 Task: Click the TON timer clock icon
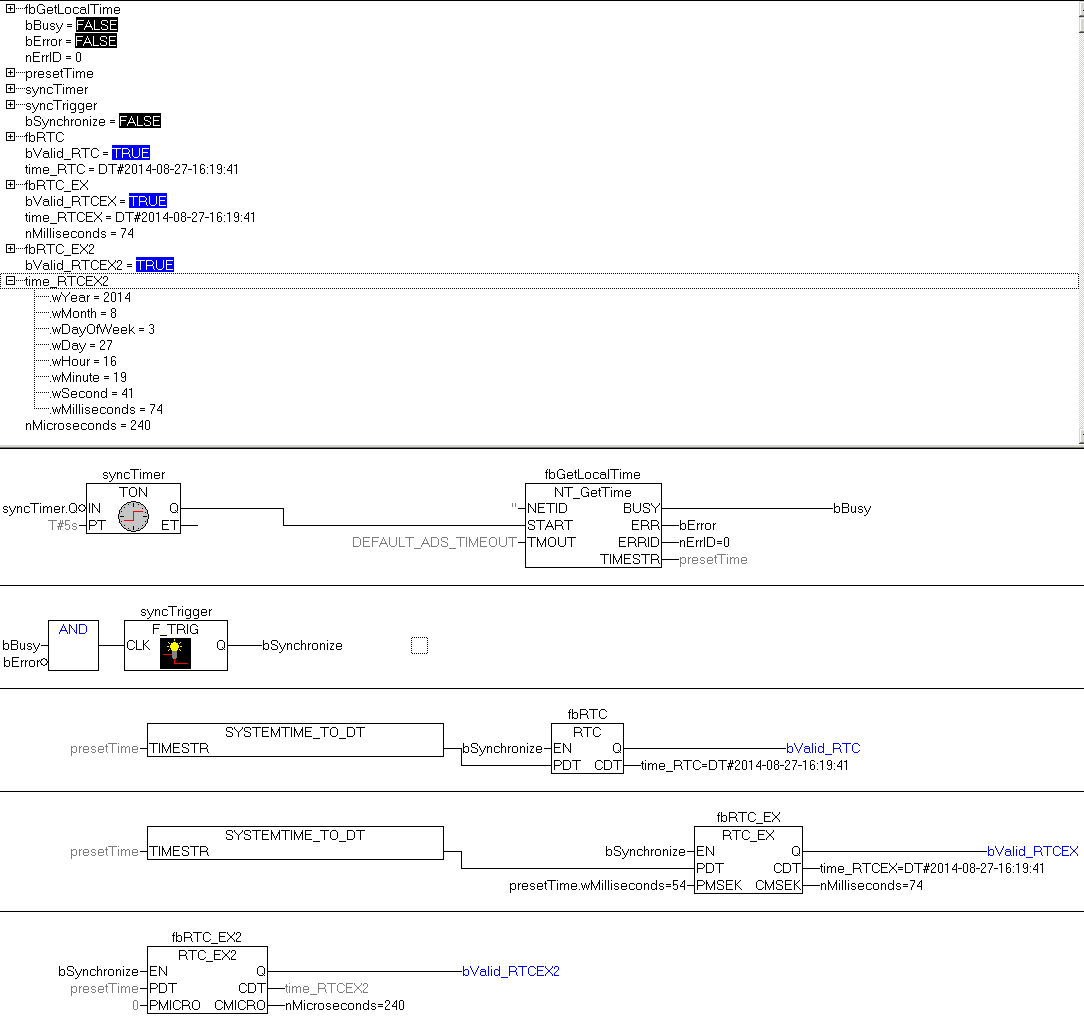pyautogui.click(x=133, y=516)
